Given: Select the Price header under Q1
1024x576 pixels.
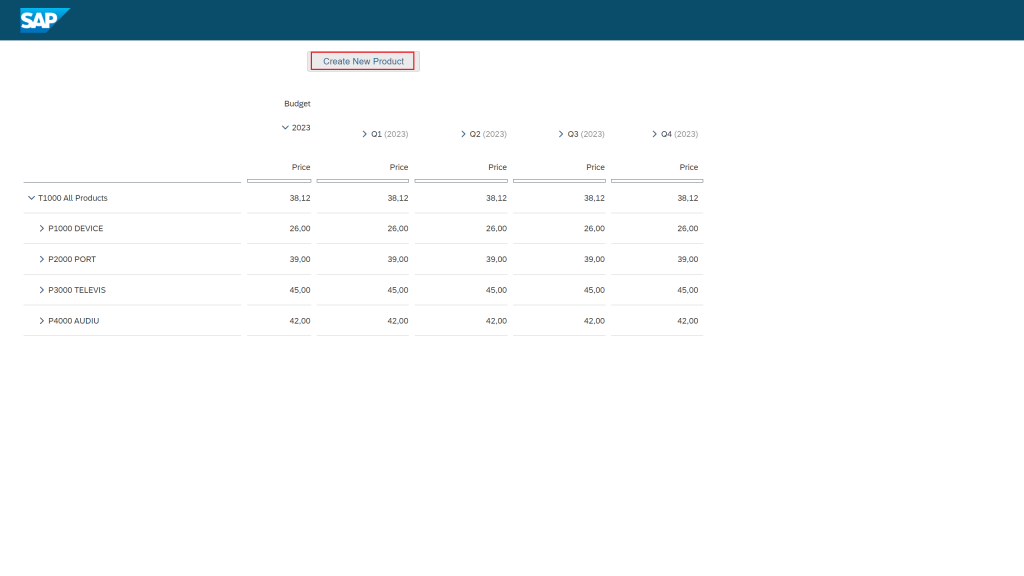Looking at the screenshot, I should [398, 167].
